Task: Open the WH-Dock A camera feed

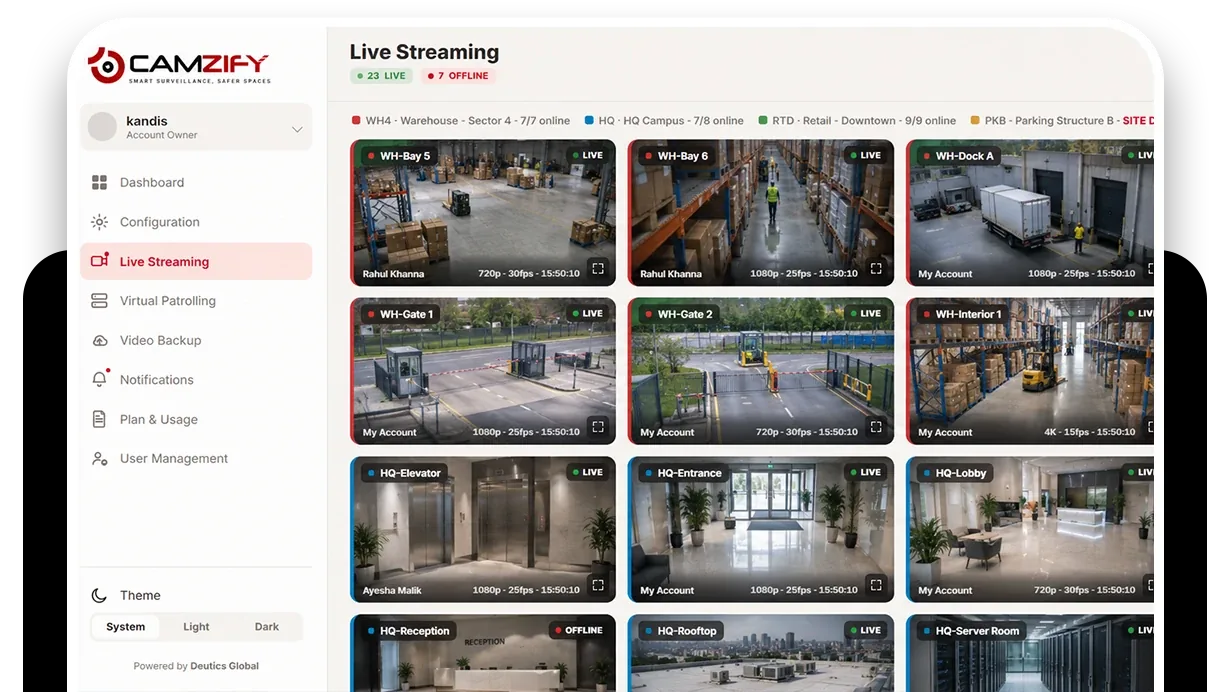Action: [x=1030, y=213]
